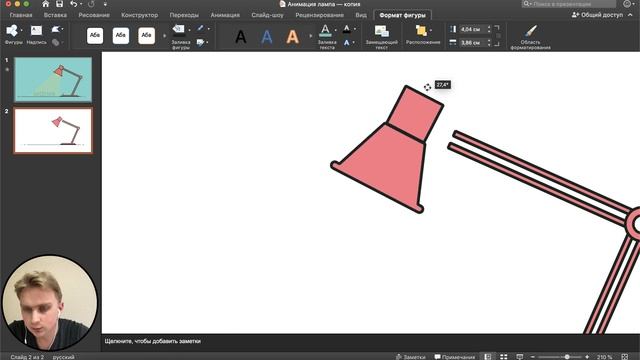This screenshot has width=640, height=360.
Task: Toggle the Примечания comments button
Action: tap(455, 357)
